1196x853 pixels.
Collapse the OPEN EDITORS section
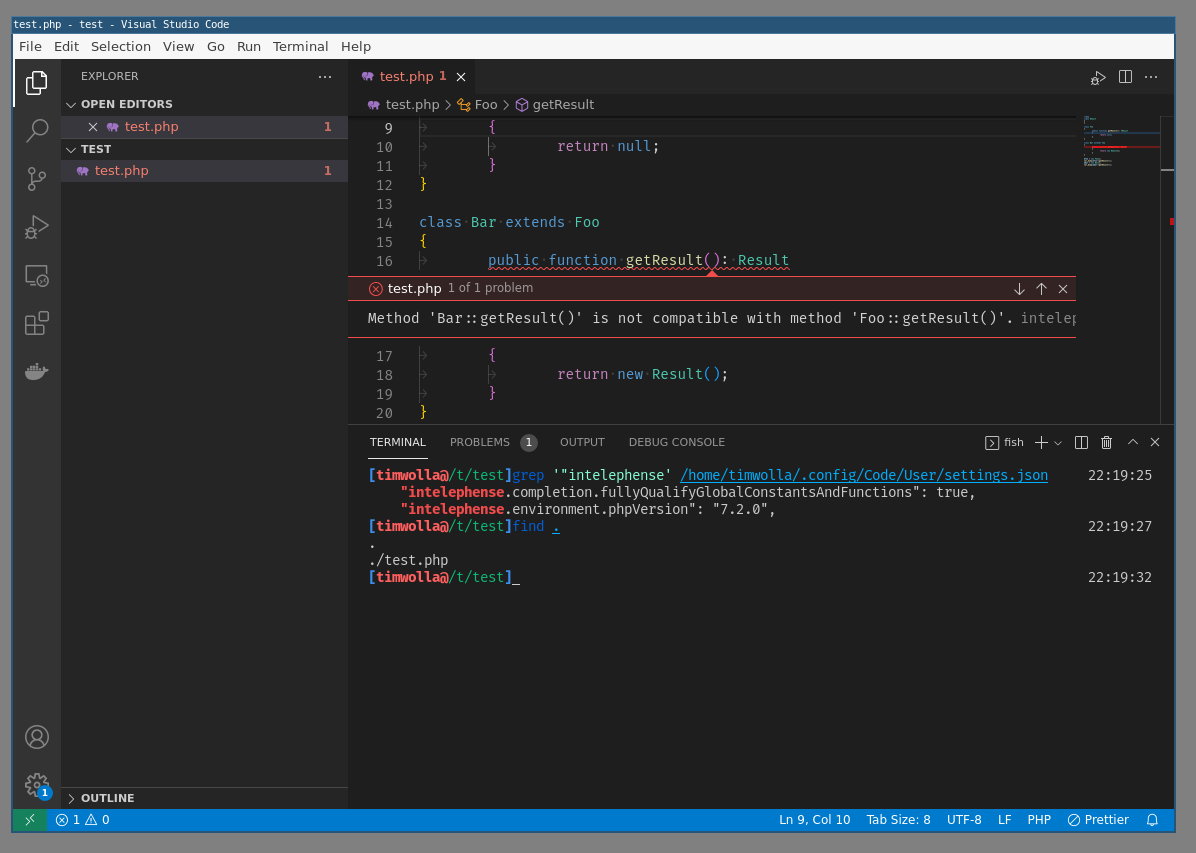pyautogui.click(x=71, y=103)
